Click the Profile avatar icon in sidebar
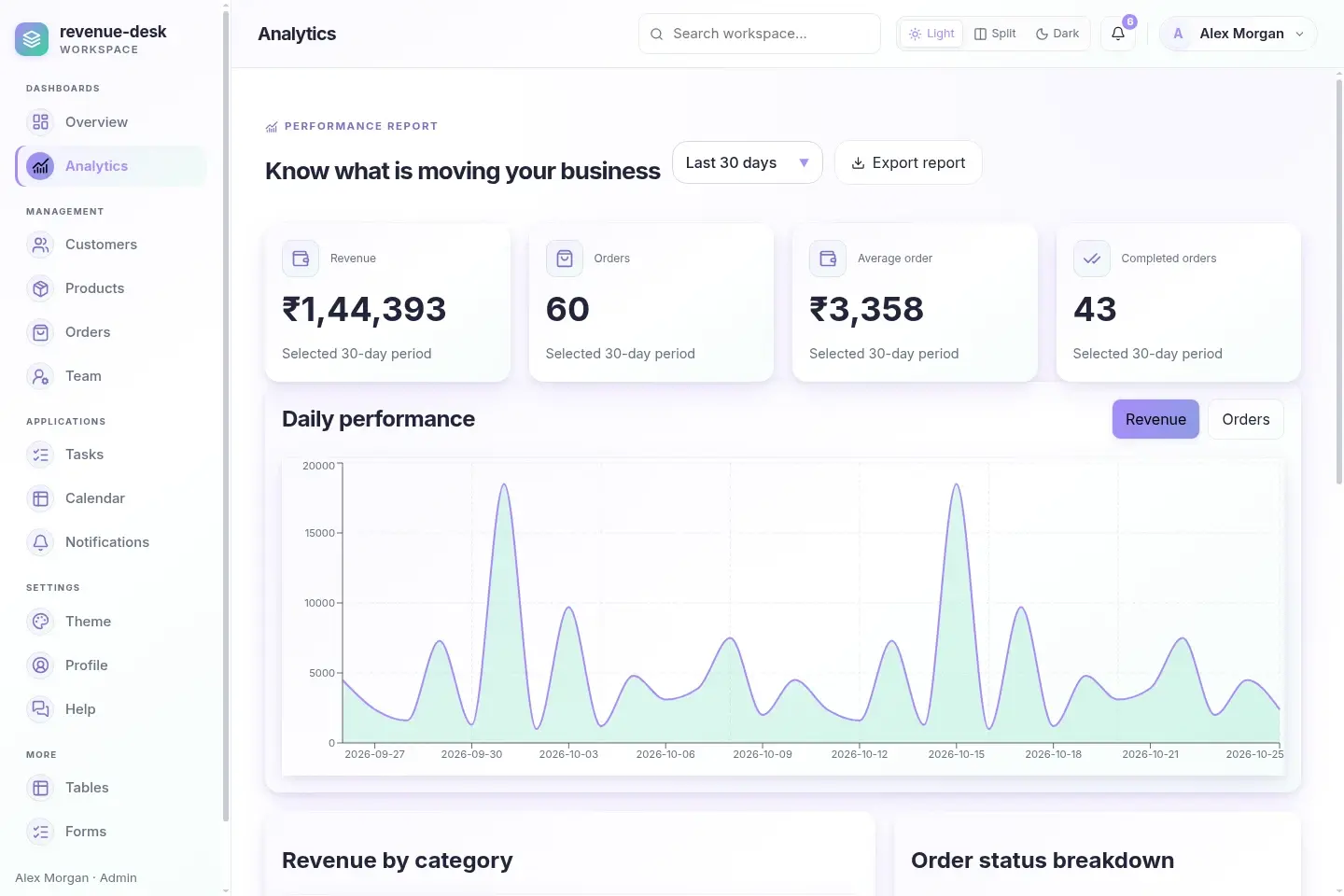 40,665
